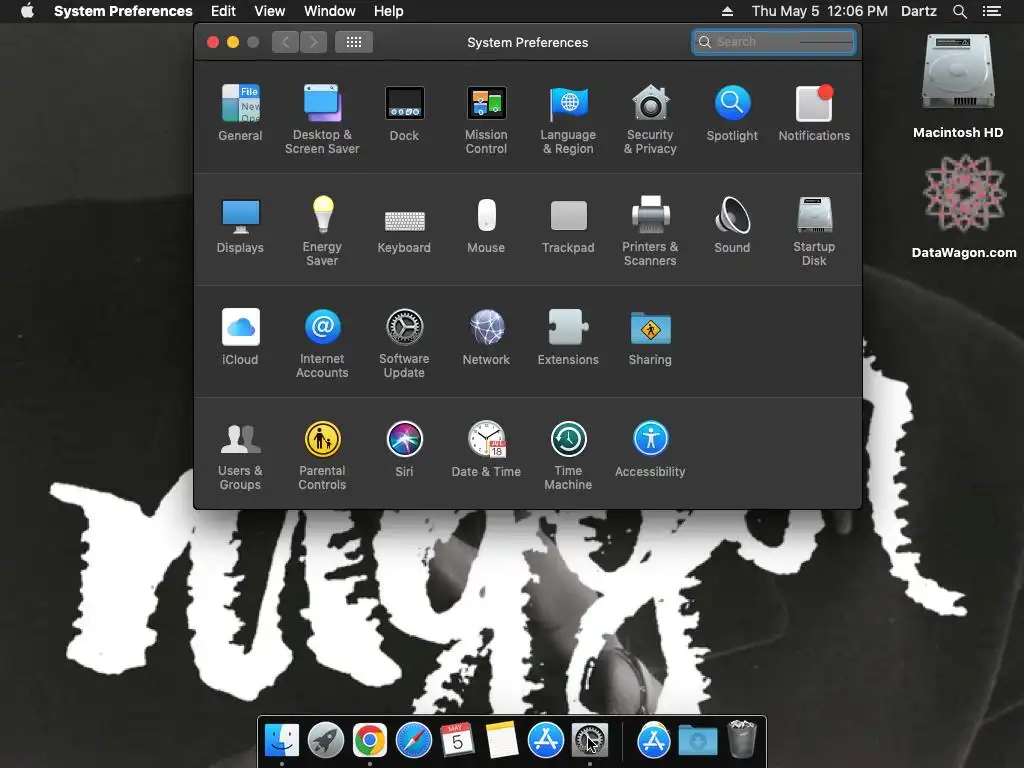This screenshot has width=1024, height=768.
Task: Go forward with the right chevron button
Action: [x=313, y=42]
